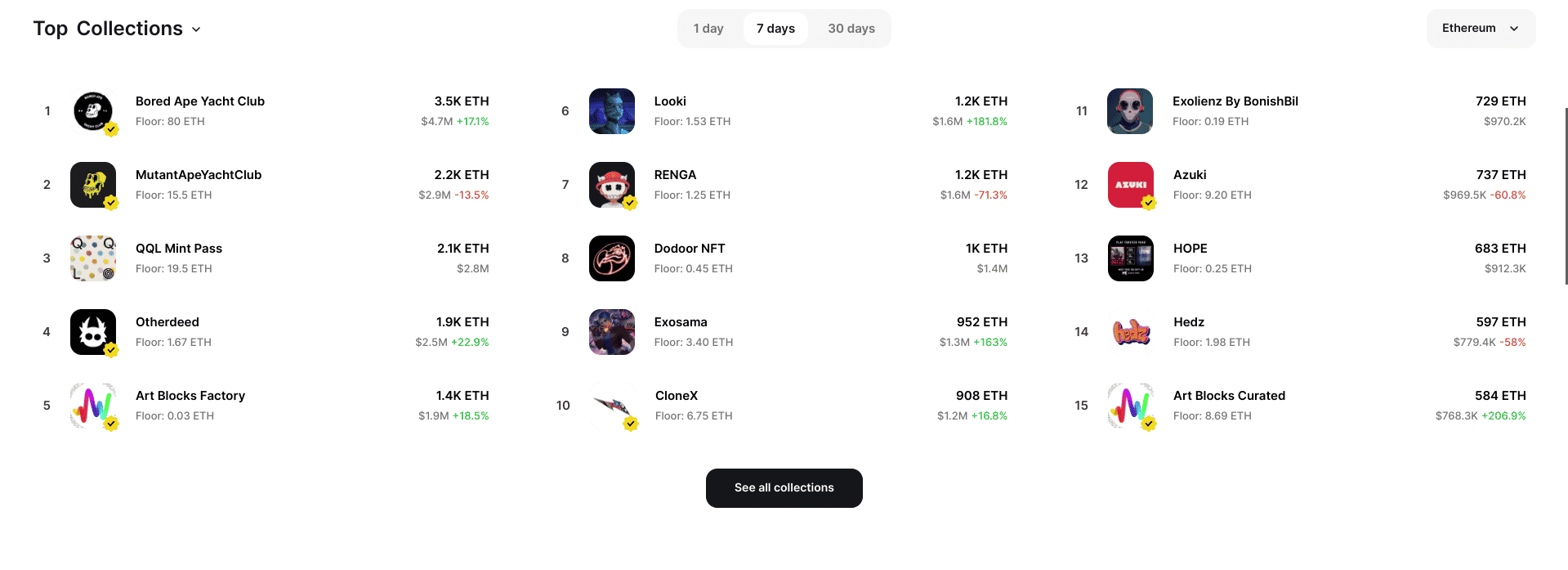The image size is (1568, 570).
Task: Click the Hedz collection logo
Action: click(x=1130, y=331)
